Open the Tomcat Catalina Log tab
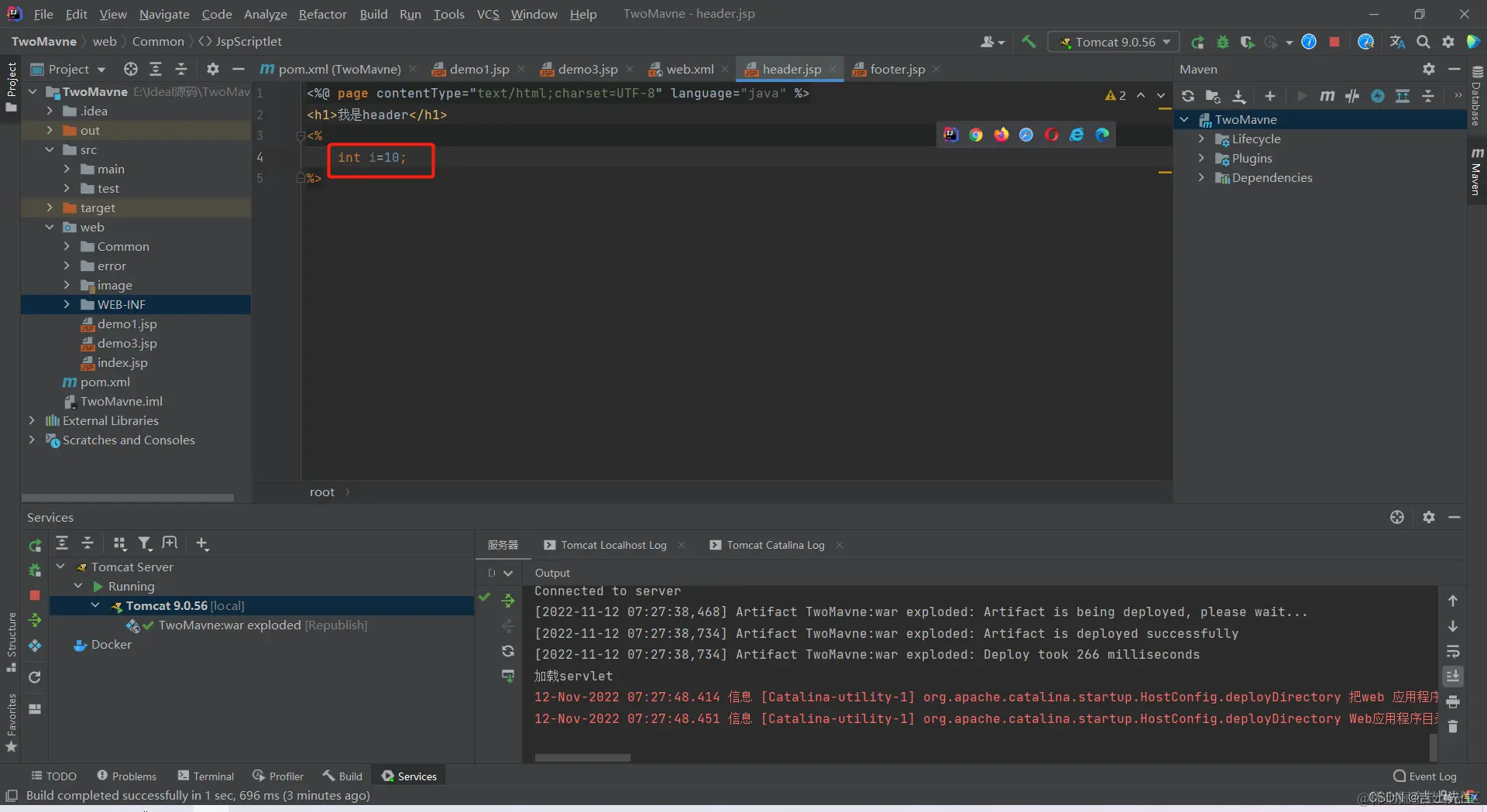This screenshot has height=812, width=1487. (775, 545)
